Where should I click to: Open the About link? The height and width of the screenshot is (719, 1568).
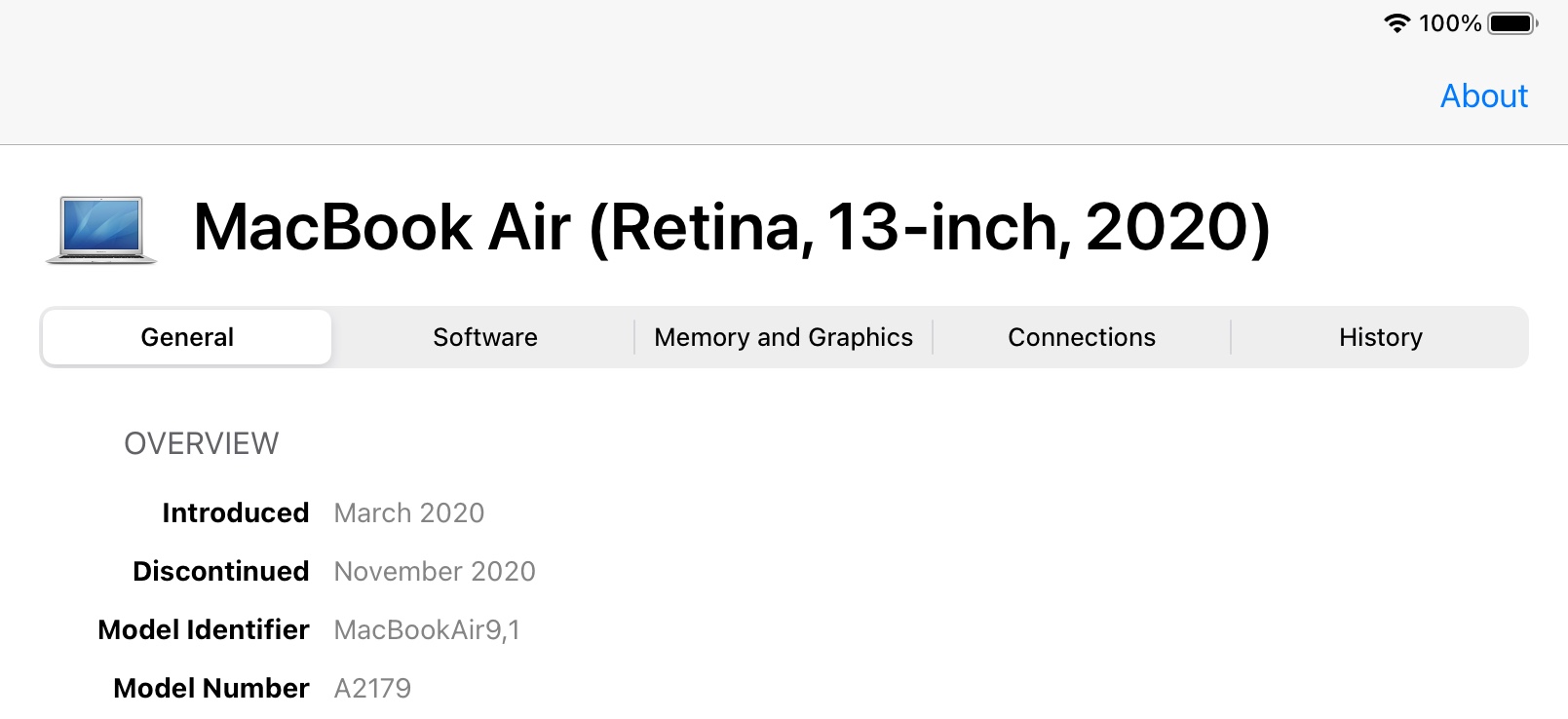click(x=1483, y=95)
